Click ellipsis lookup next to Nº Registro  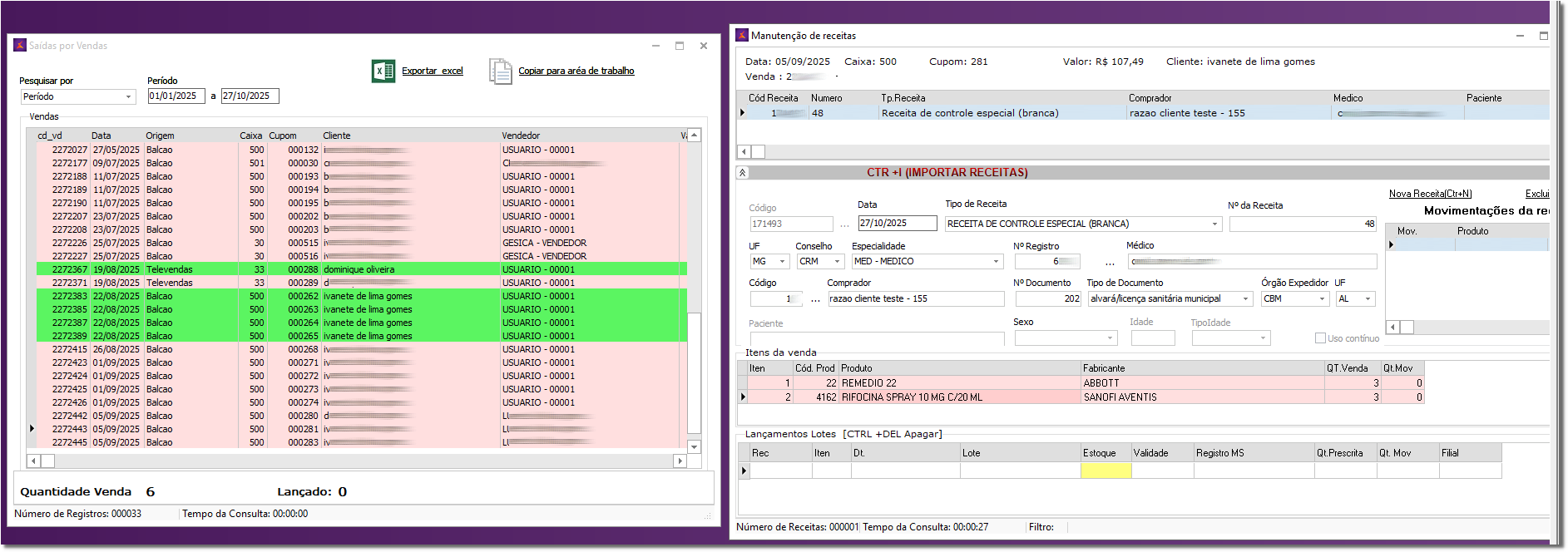click(x=1110, y=262)
